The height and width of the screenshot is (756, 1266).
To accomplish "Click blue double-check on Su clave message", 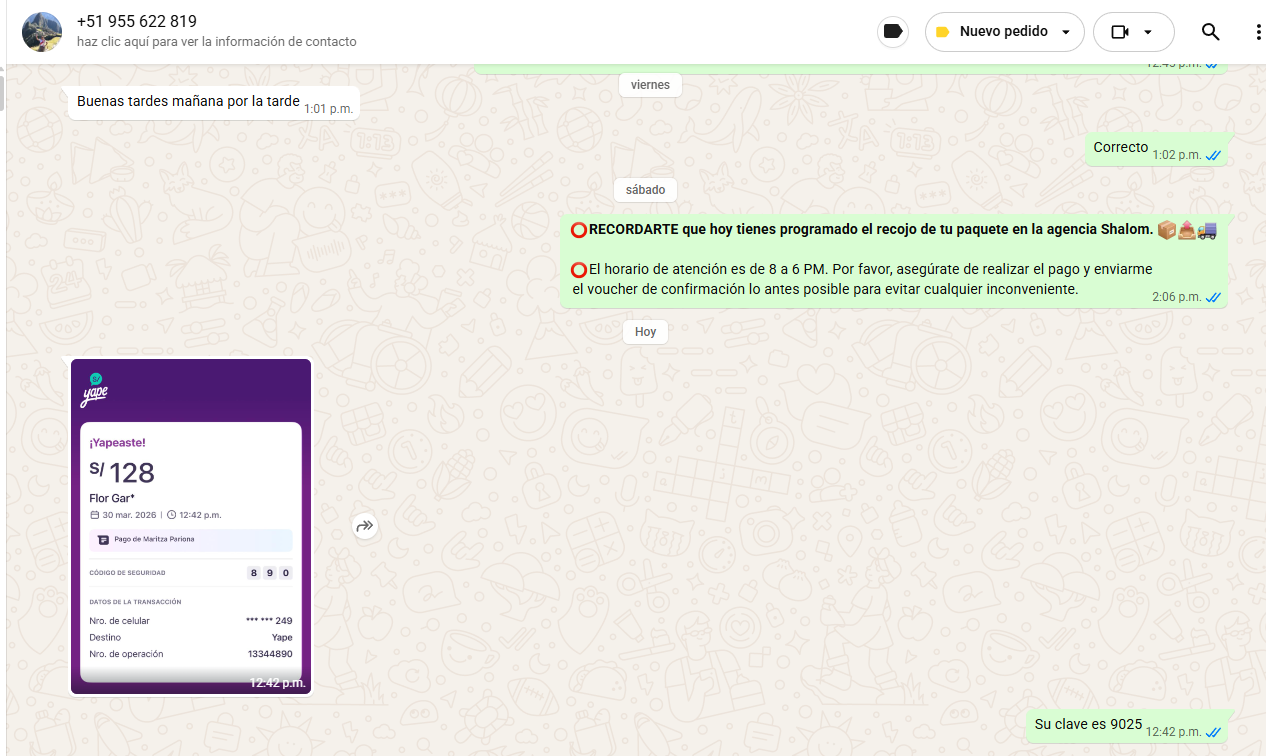I will 1213,732.
